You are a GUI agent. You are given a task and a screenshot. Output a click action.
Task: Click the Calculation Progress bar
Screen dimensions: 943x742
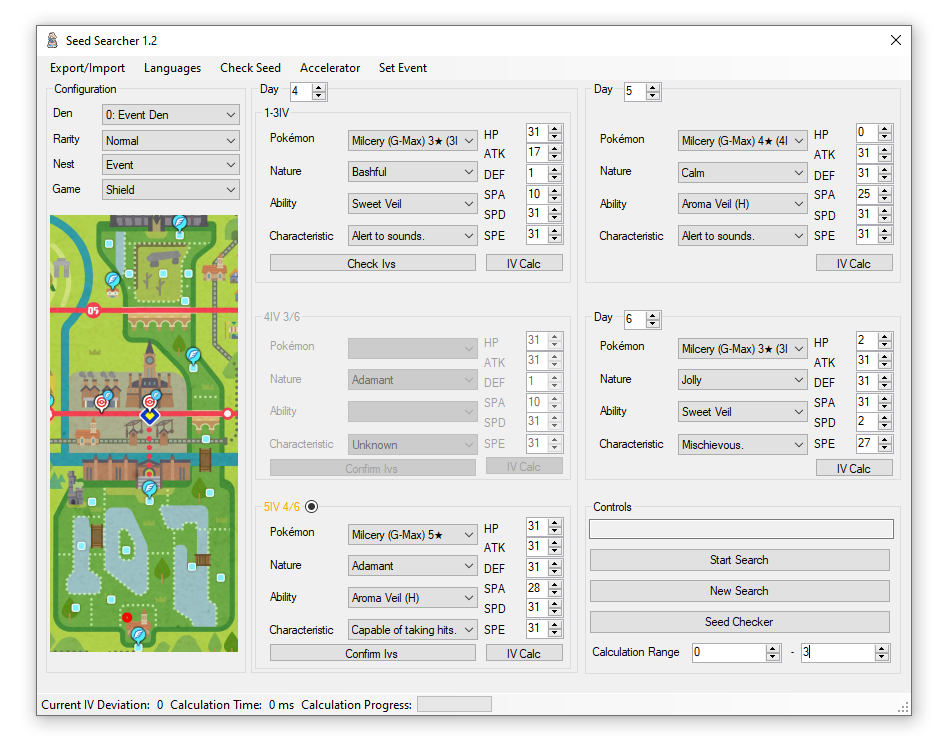click(x=454, y=705)
